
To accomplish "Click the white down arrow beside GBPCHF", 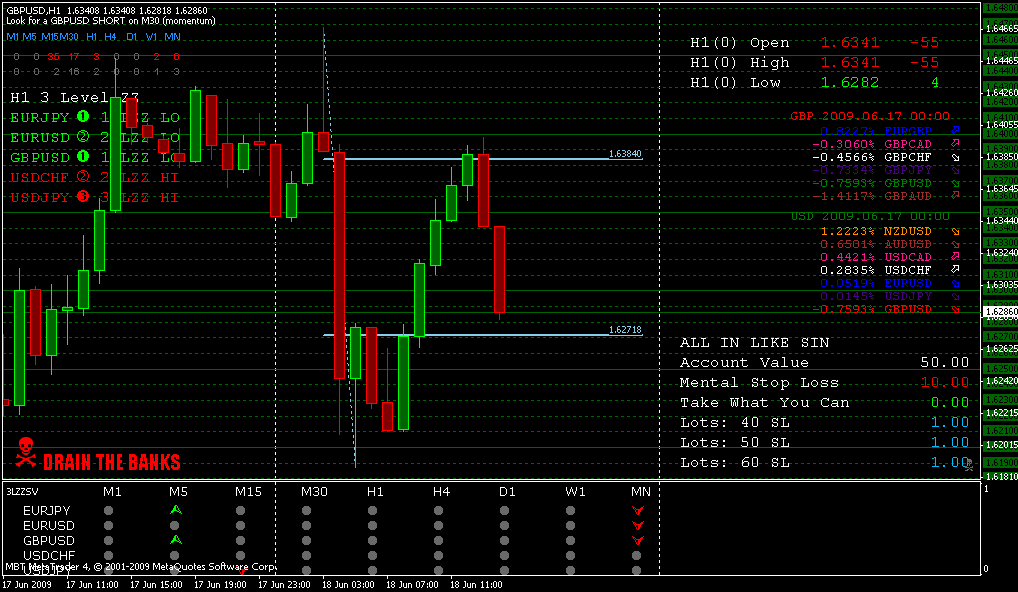I will (955, 157).
